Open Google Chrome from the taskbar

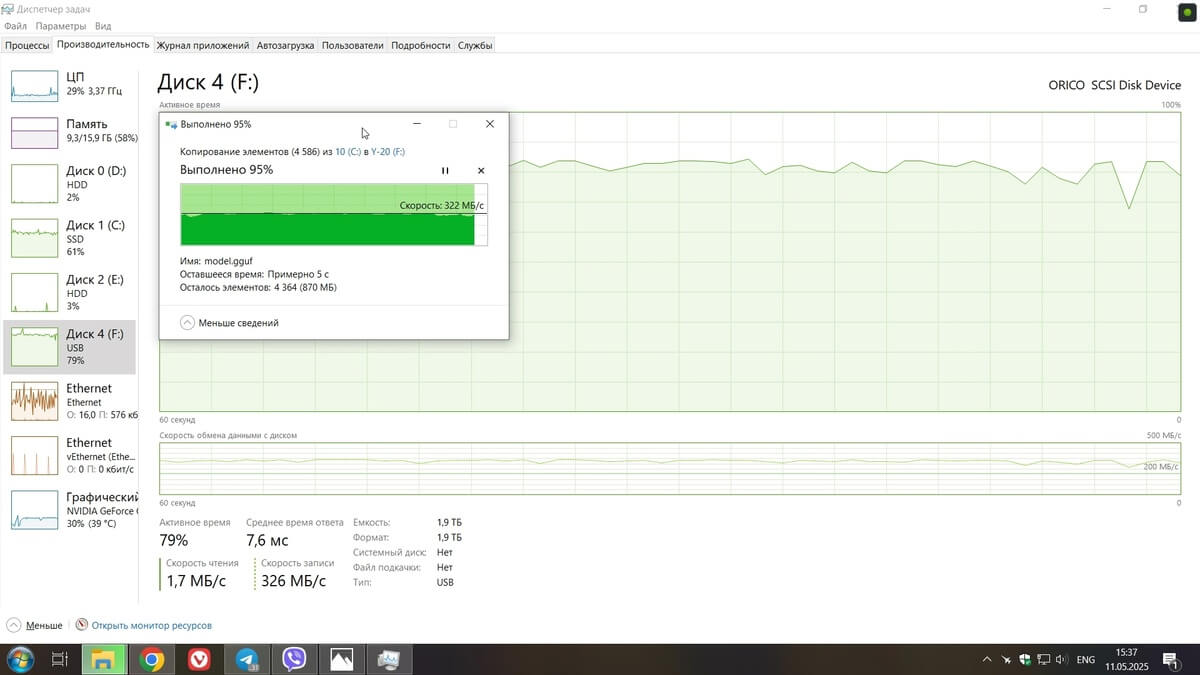coord(152,659)
